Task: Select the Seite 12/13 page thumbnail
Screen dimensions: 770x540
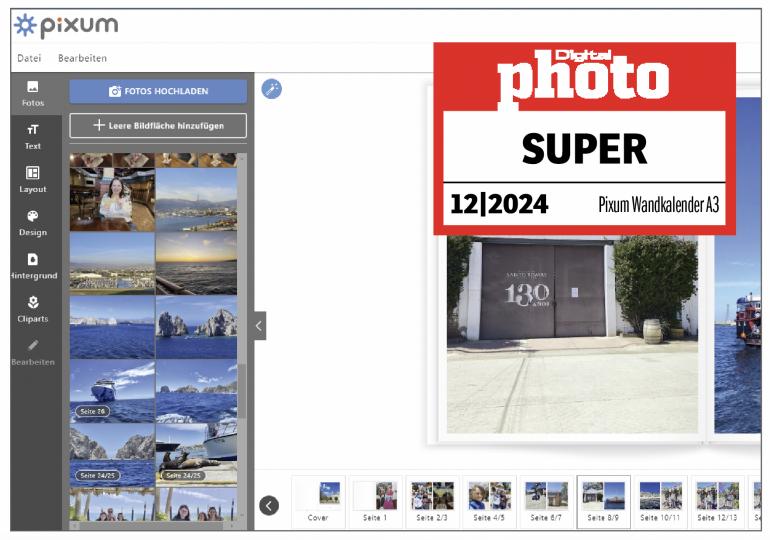Action: (717, 501)
